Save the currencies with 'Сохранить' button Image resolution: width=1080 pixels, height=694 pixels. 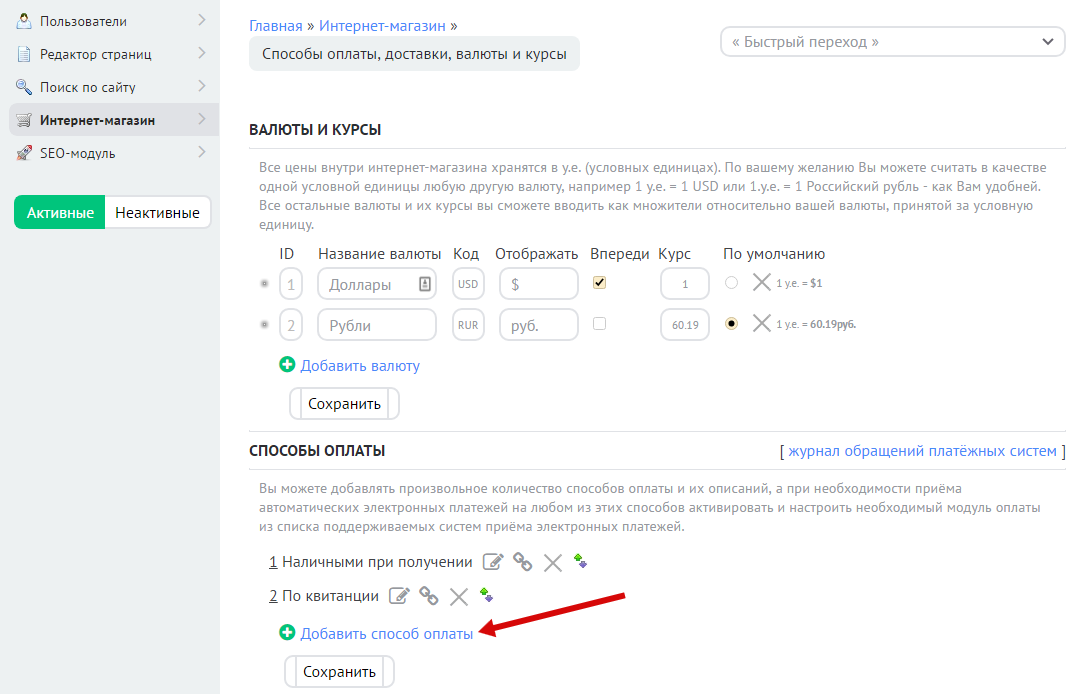[x=344, y=404]
